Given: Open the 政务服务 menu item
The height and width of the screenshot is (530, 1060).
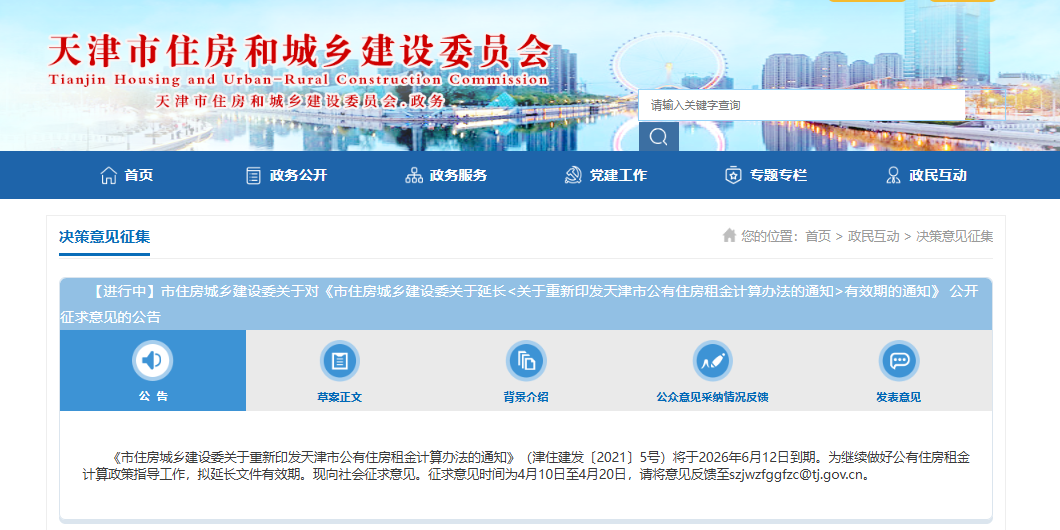Looking at the screenshot, I should [458, 175].
